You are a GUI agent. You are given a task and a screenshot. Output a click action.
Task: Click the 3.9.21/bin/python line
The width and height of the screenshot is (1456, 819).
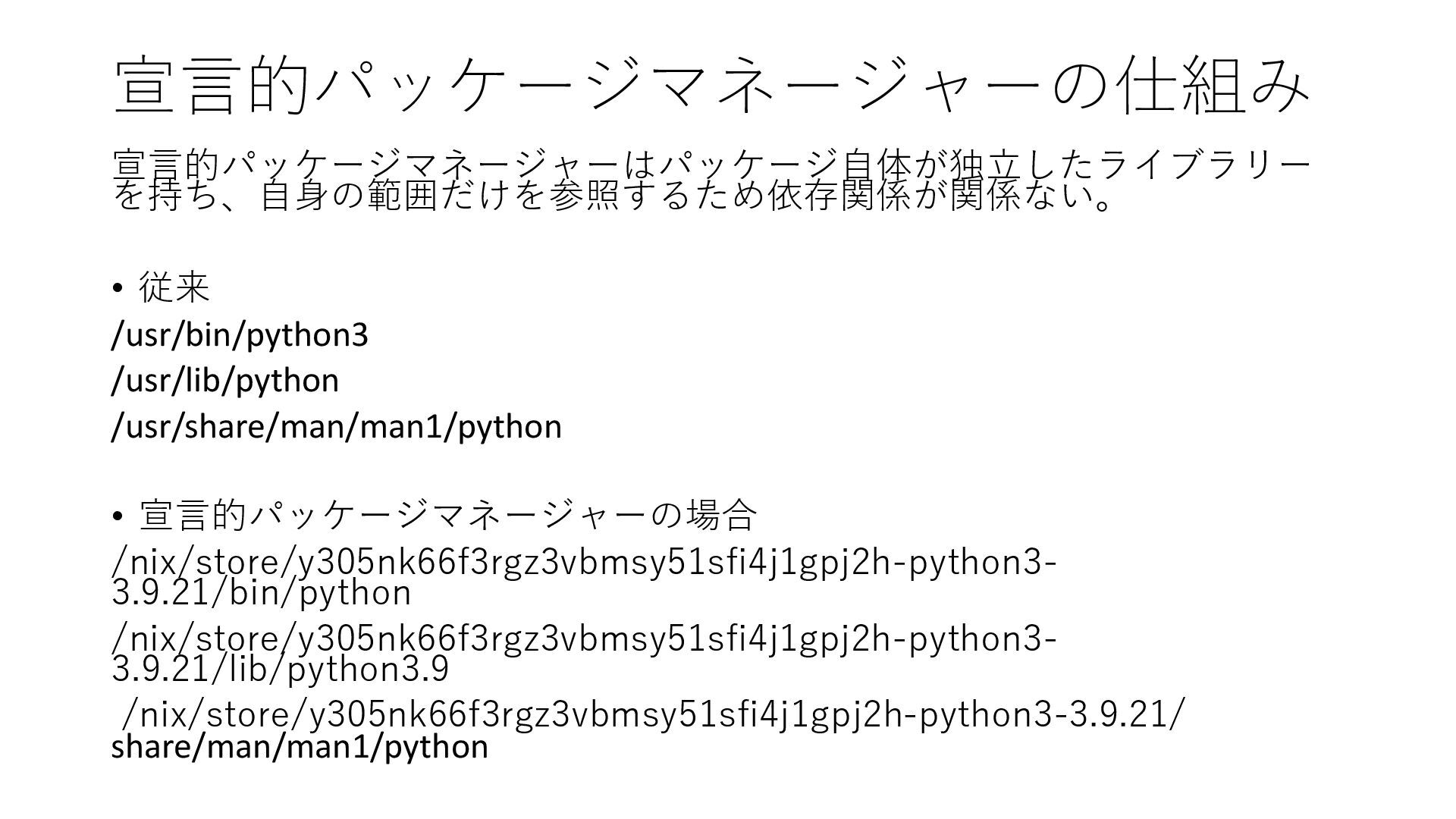(x=262, y=593)
